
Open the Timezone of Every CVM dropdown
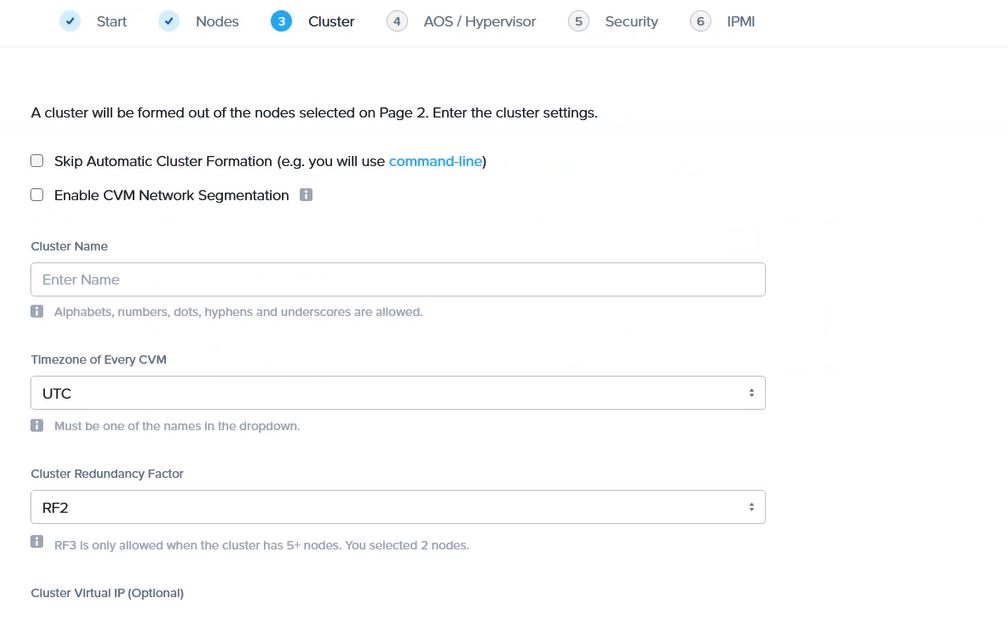pyautogui.click(x=397, y=393)
